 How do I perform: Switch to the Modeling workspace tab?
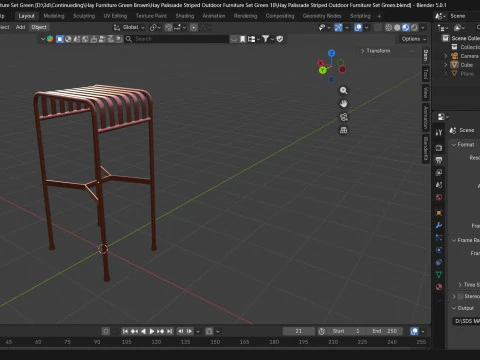54,16
